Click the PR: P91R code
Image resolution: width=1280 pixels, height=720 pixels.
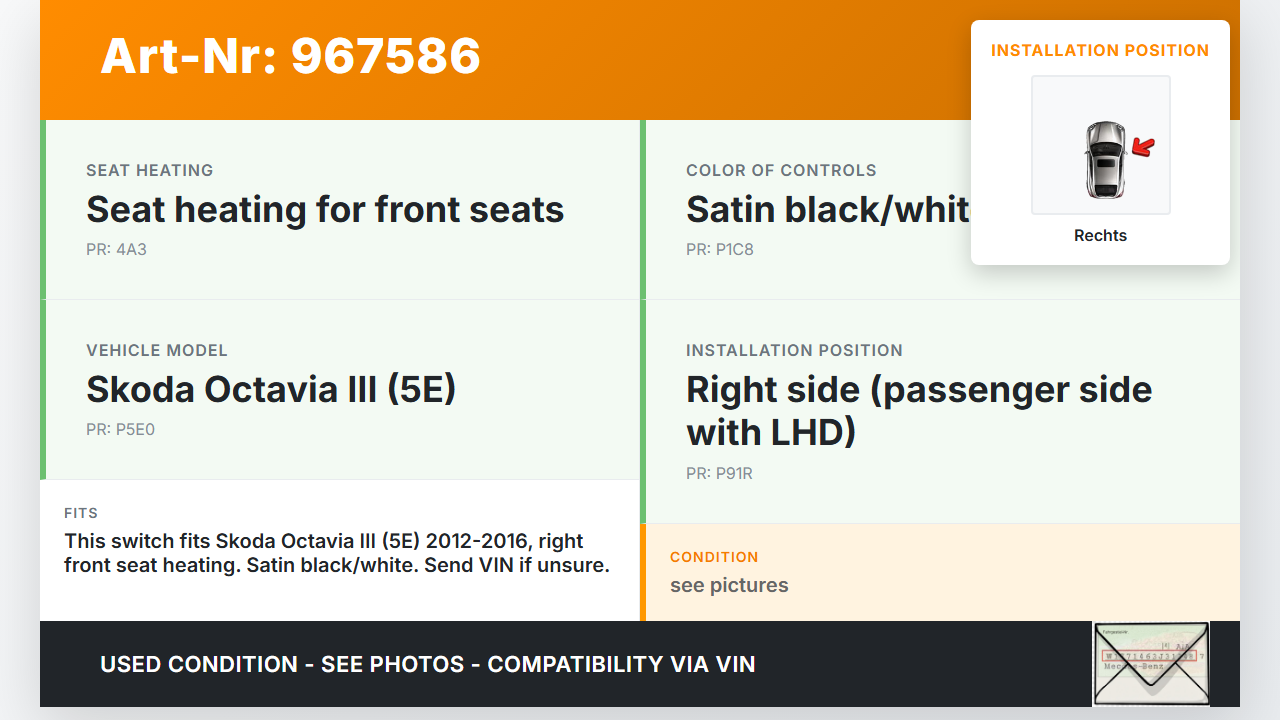click(719, 474)
